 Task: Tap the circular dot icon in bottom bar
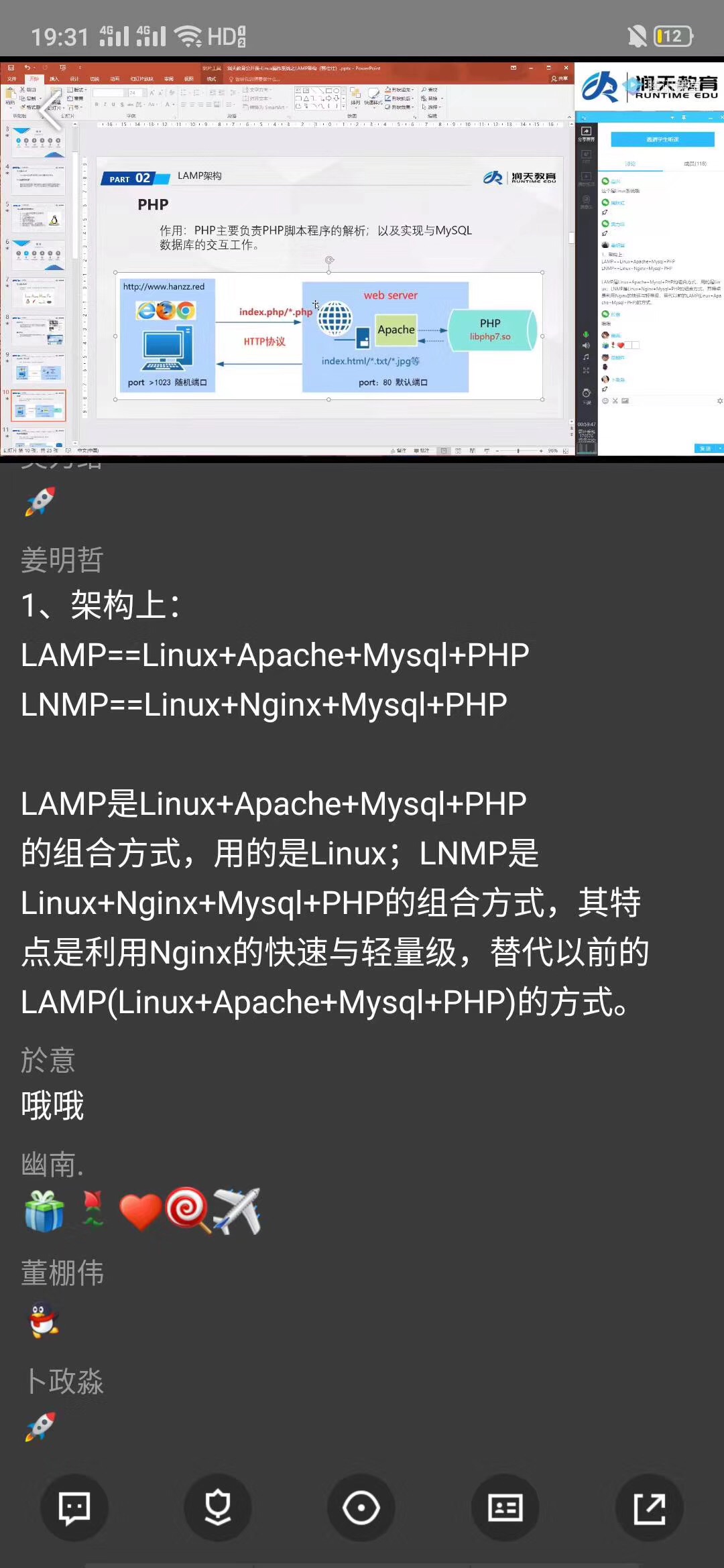click(x=361, y=1508)
